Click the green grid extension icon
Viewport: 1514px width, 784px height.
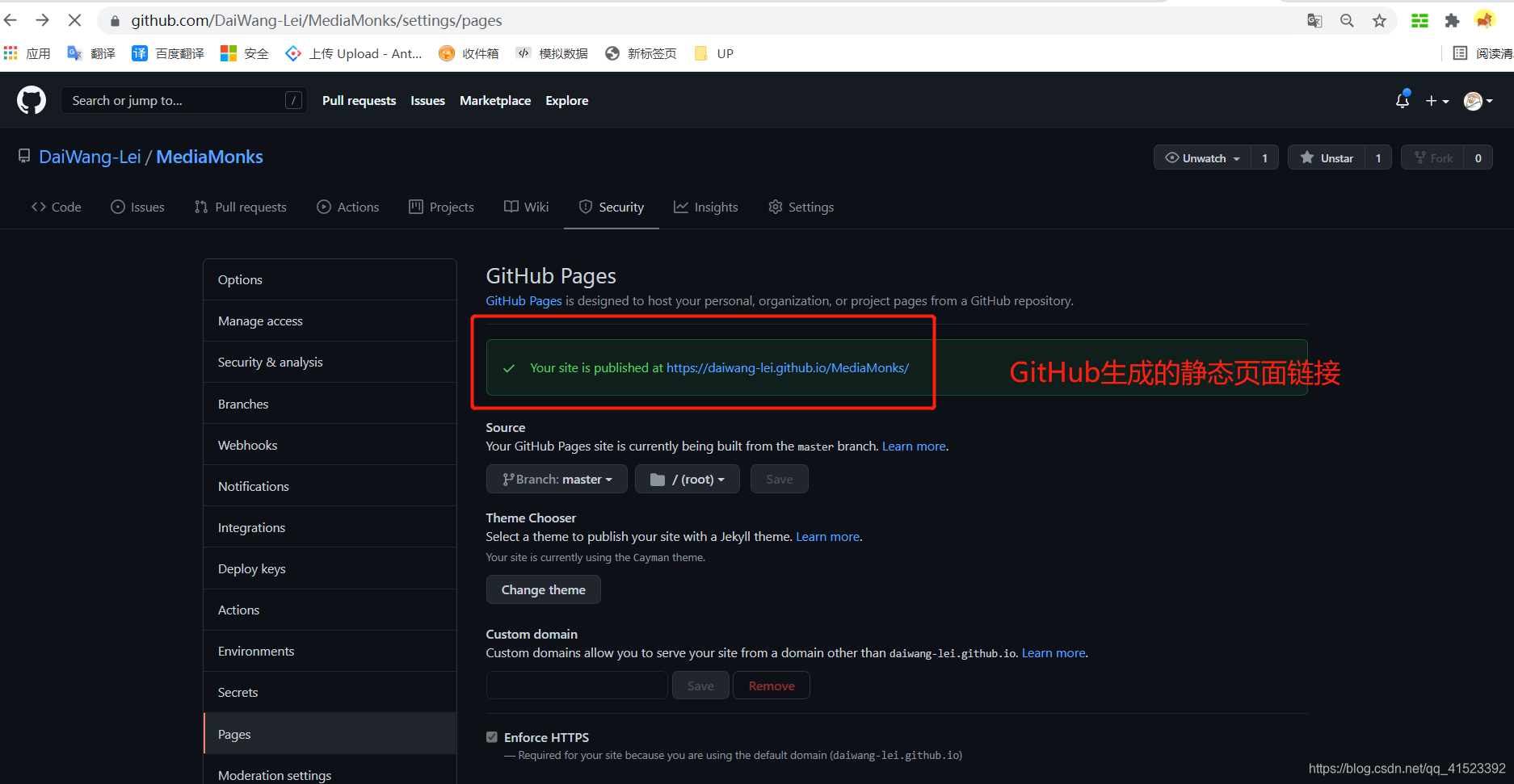(x=1419, y=21)
